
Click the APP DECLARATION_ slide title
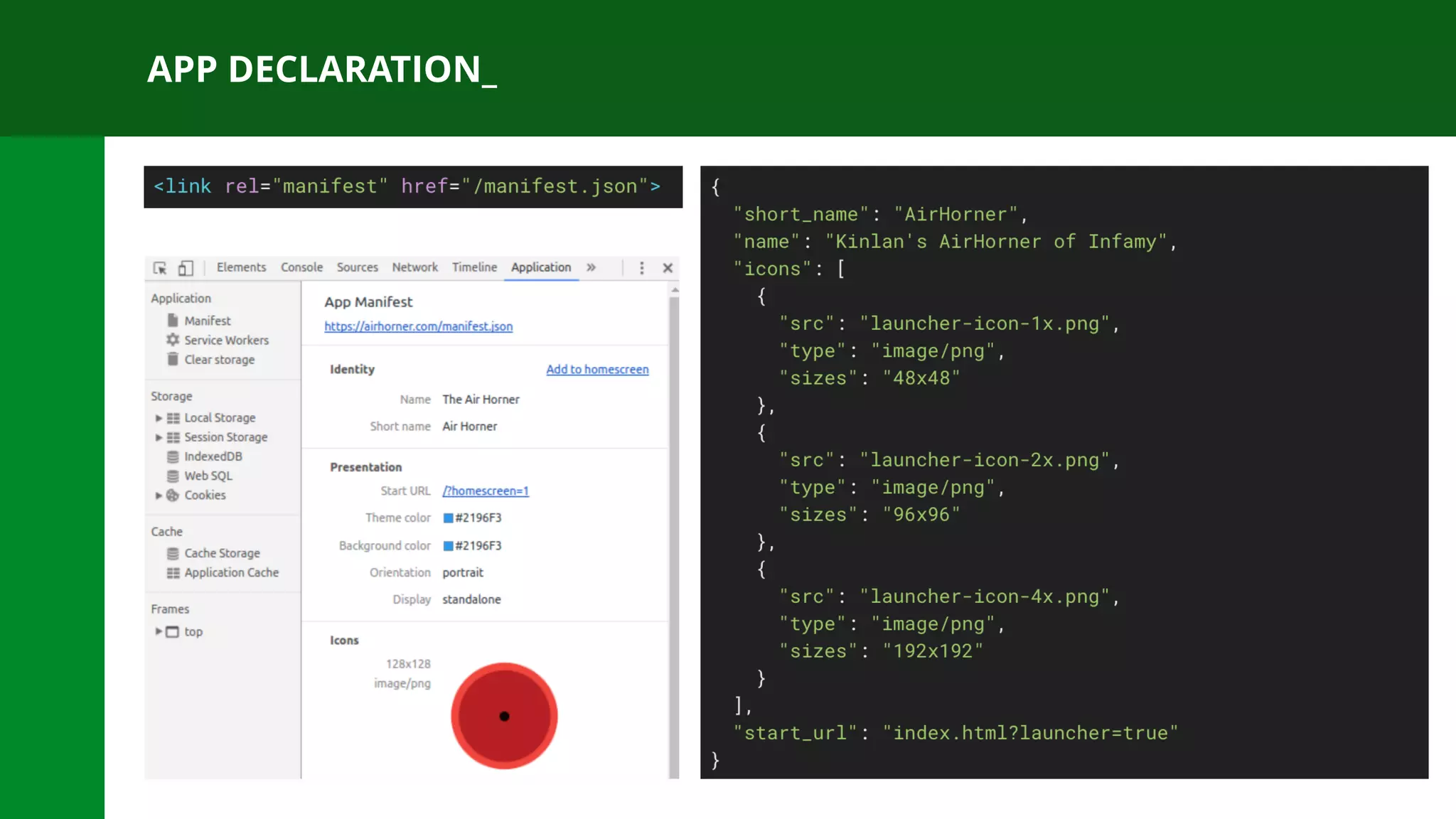322,70
